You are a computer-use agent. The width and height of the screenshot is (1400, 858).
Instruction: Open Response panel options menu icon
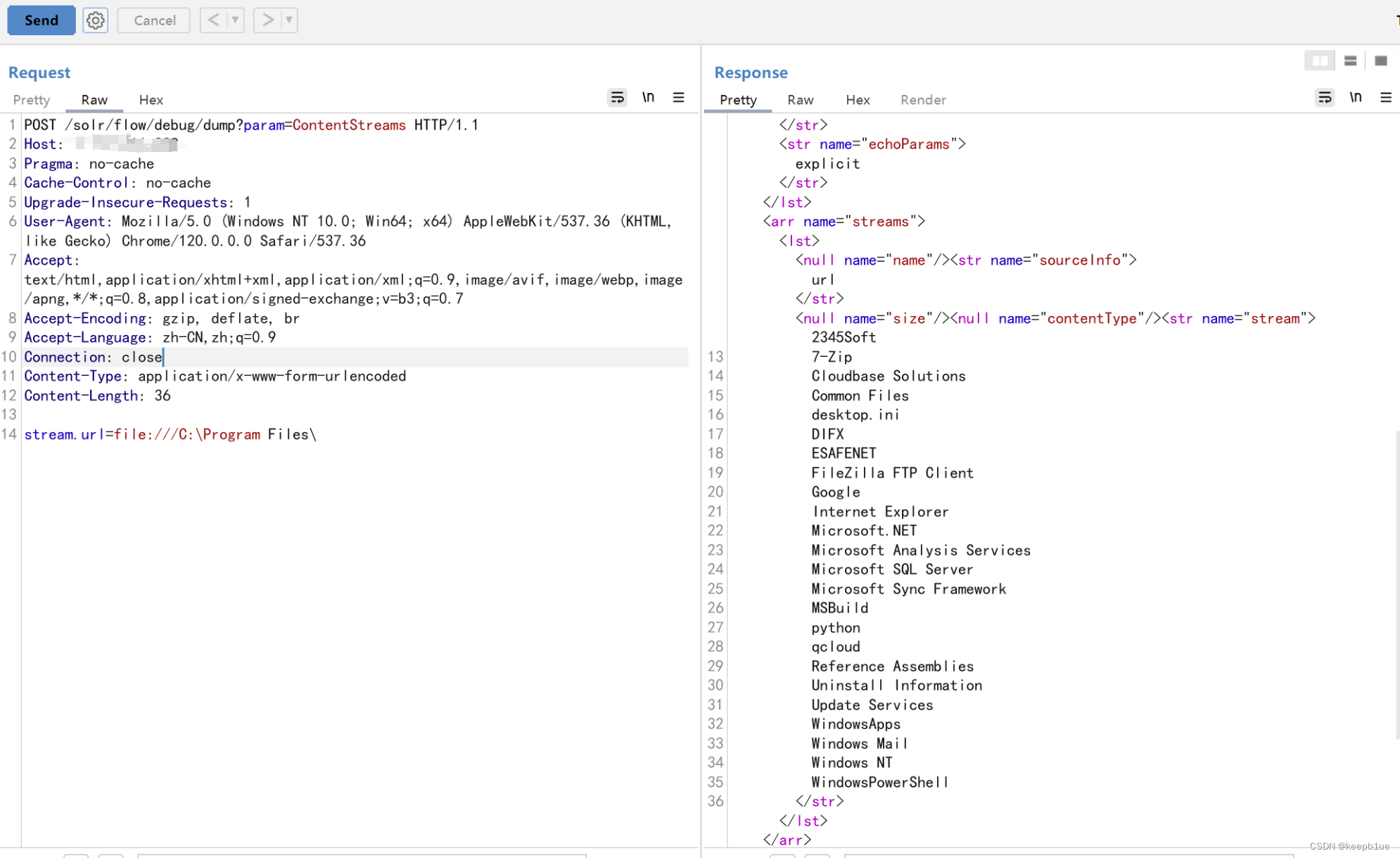[1386, 97]
